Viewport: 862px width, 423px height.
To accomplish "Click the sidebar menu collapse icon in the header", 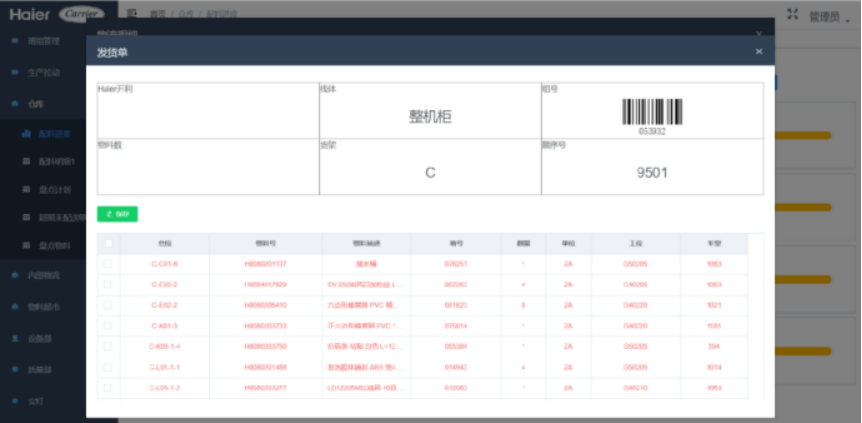I will coord(133,15).
